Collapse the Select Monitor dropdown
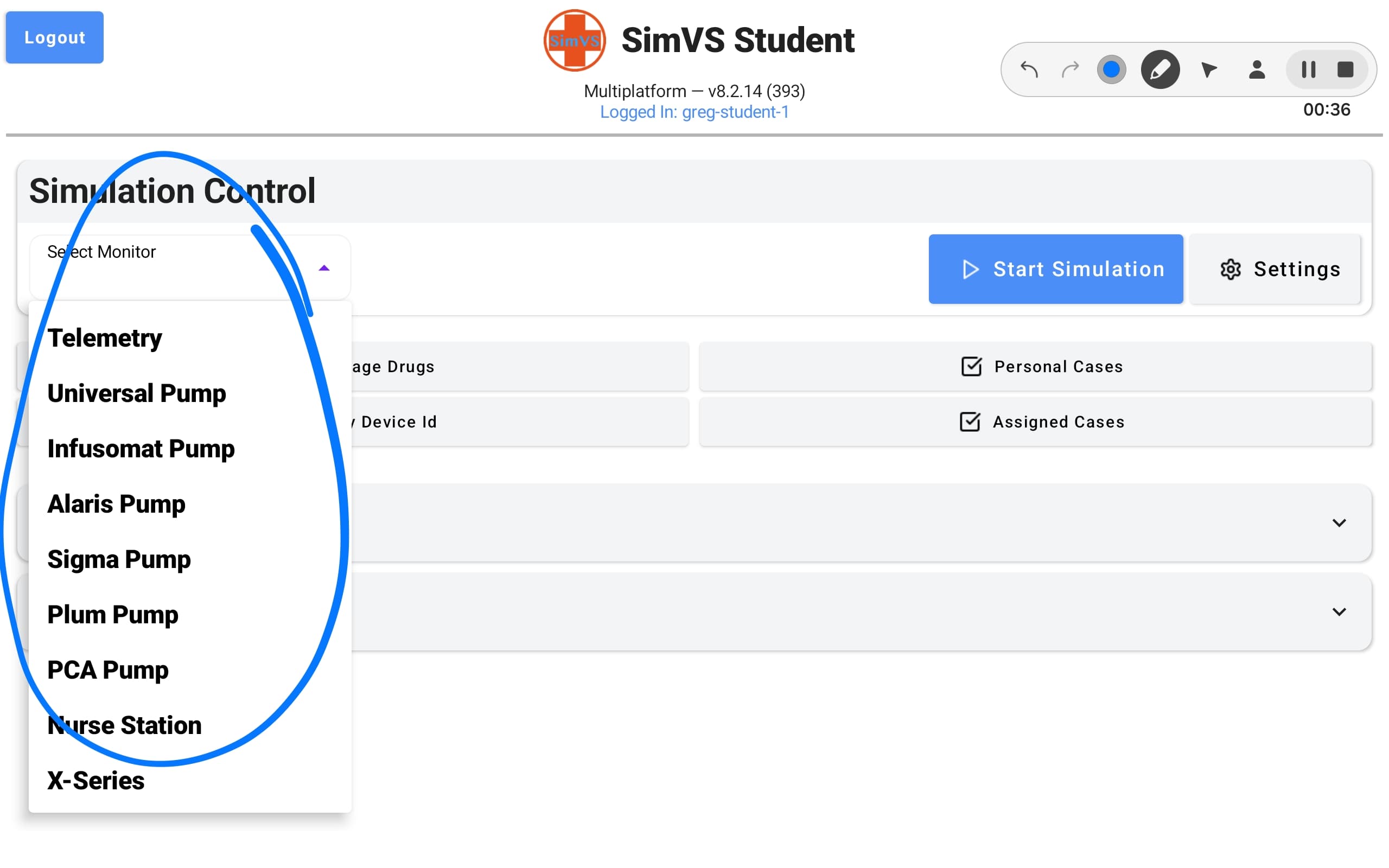The image size is (1389, 868). (324, 267)
